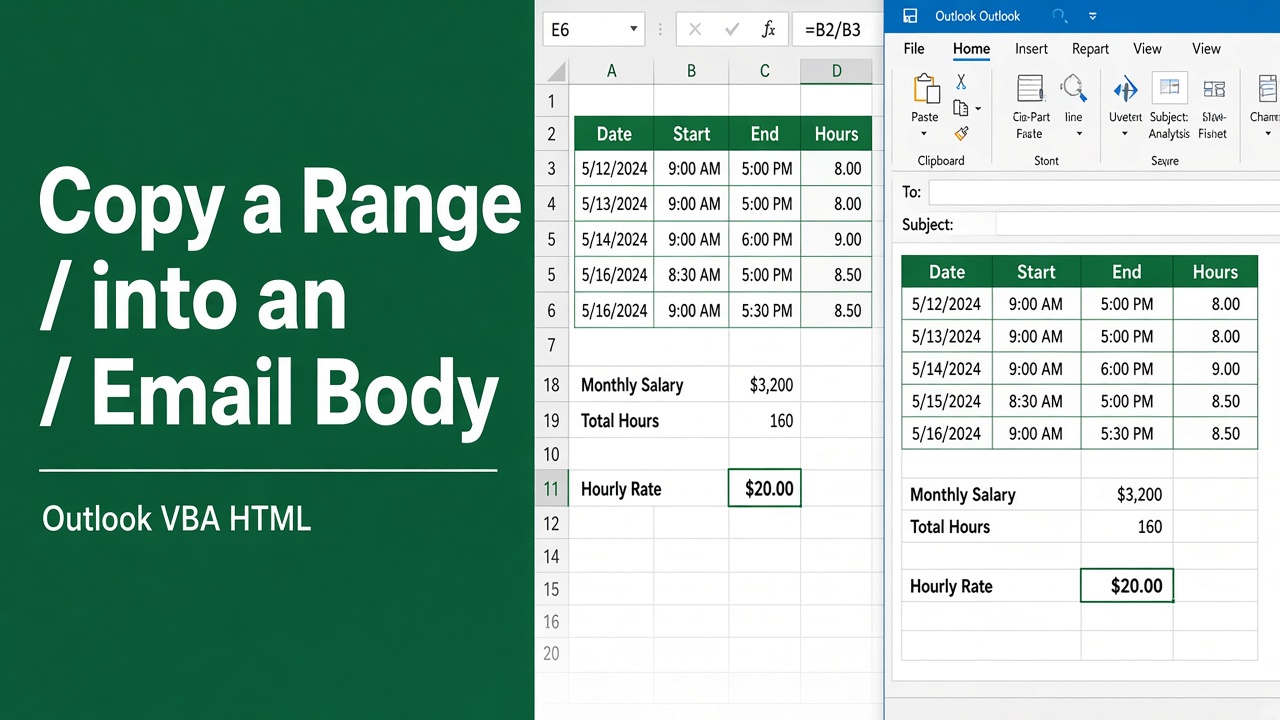This screenshot has width=1280, height=720.
Task: Expand the Paste dropdown arrow
Action: pos(924,134)
